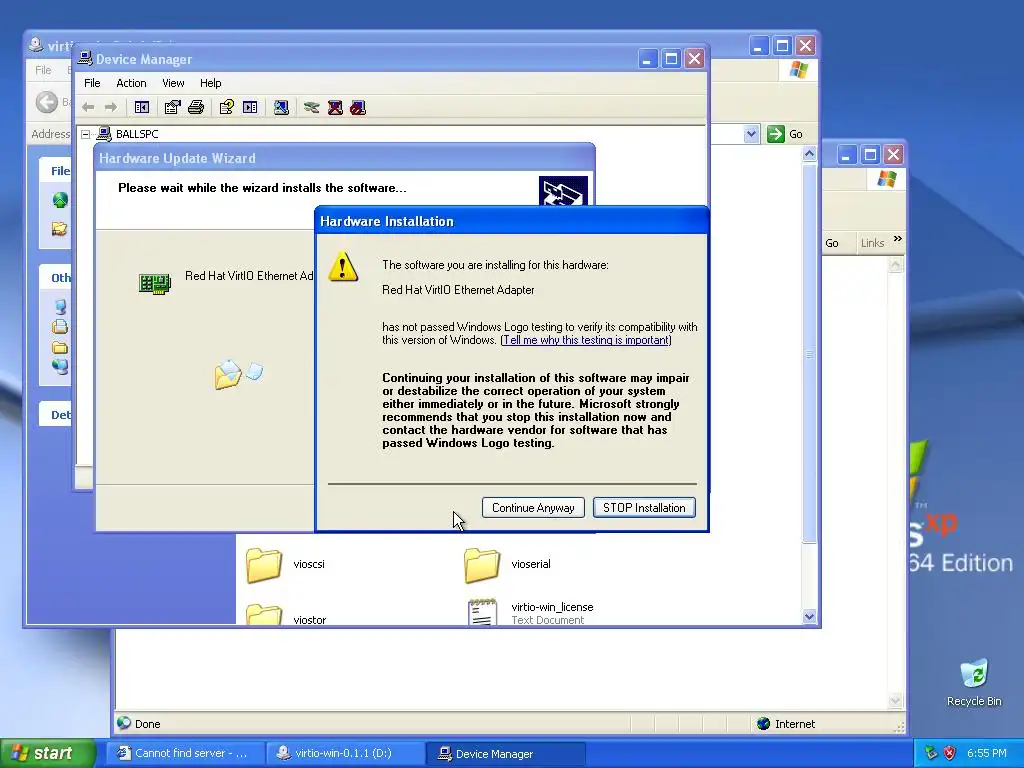This screenshot has height=768, width=1024.
Task: Click the Disable device toolbar icon
Action: 358,107
